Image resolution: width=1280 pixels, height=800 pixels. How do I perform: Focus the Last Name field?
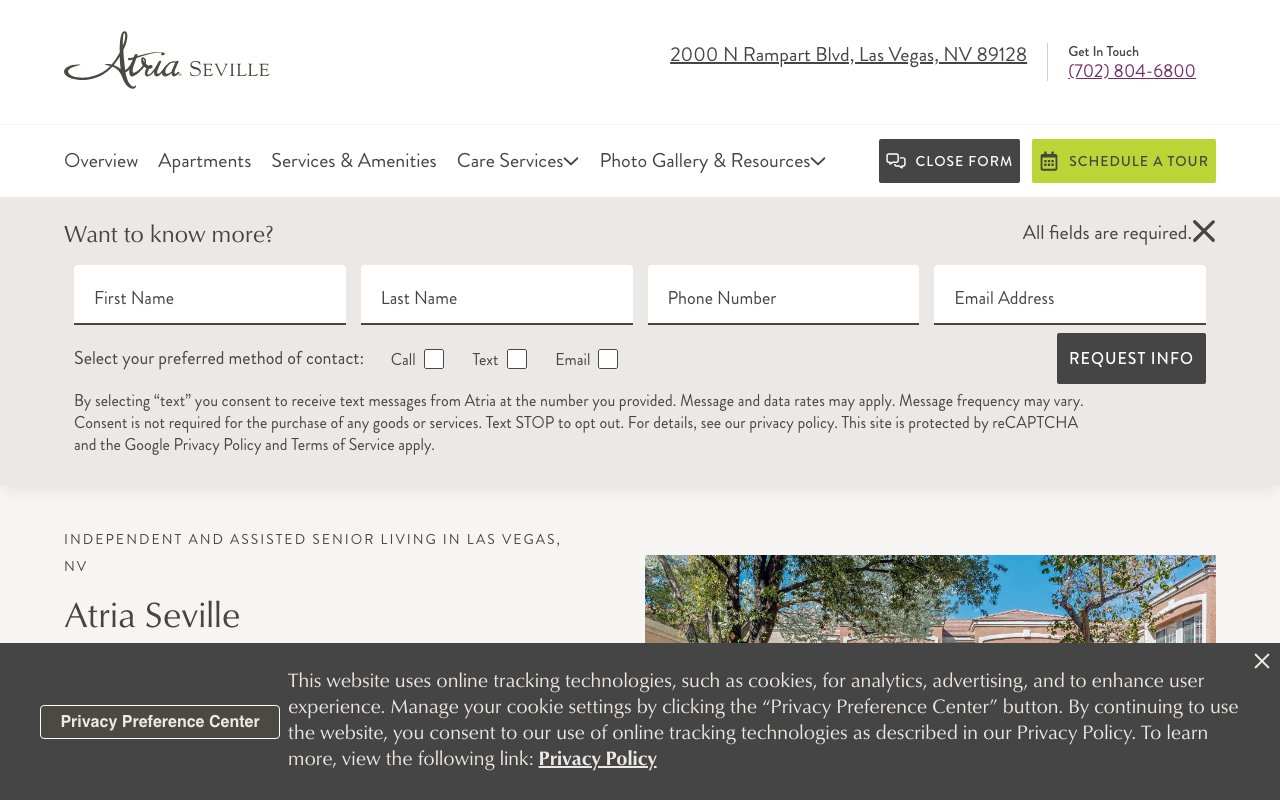[497, 295]
